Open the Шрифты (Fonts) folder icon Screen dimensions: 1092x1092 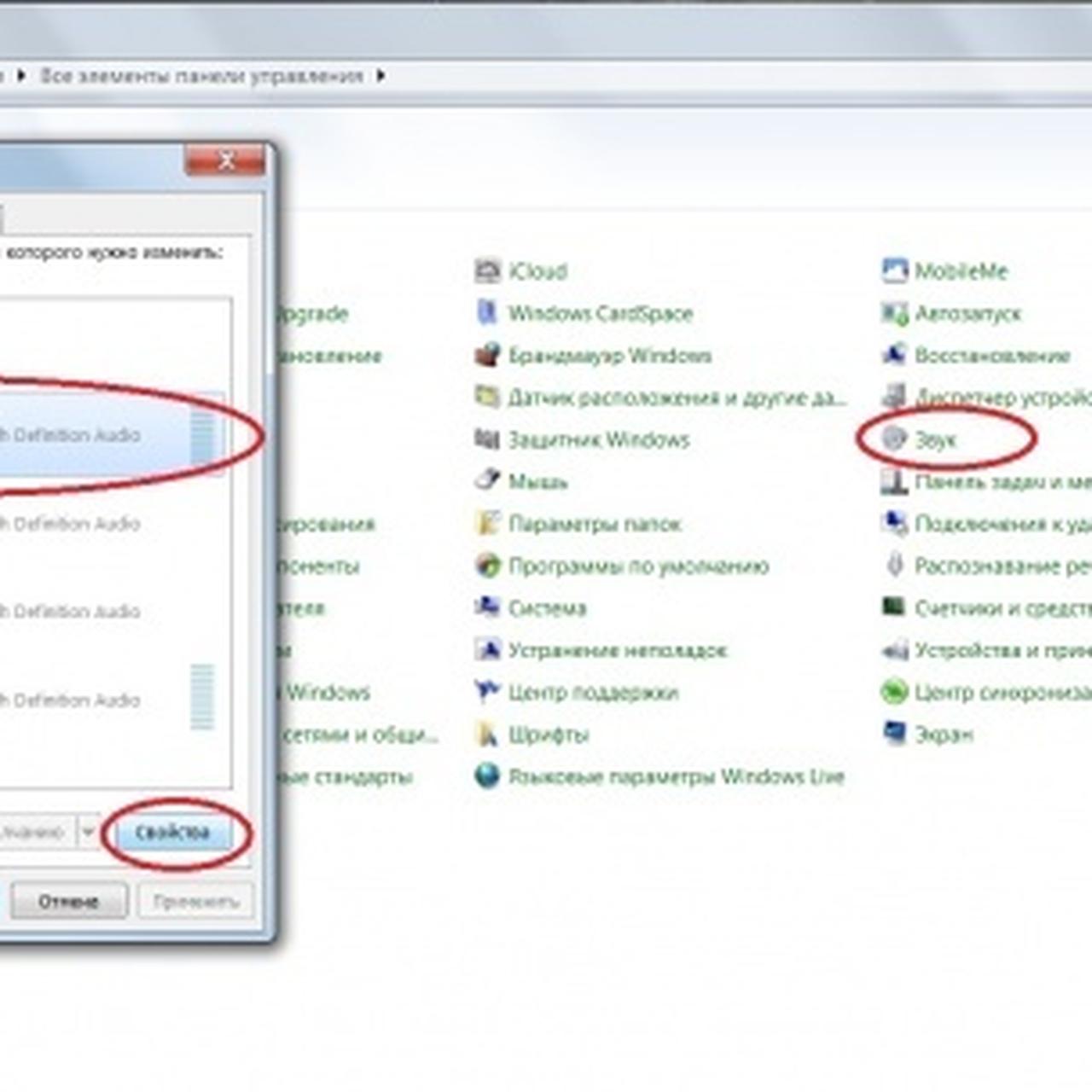[x=487, y=734]
